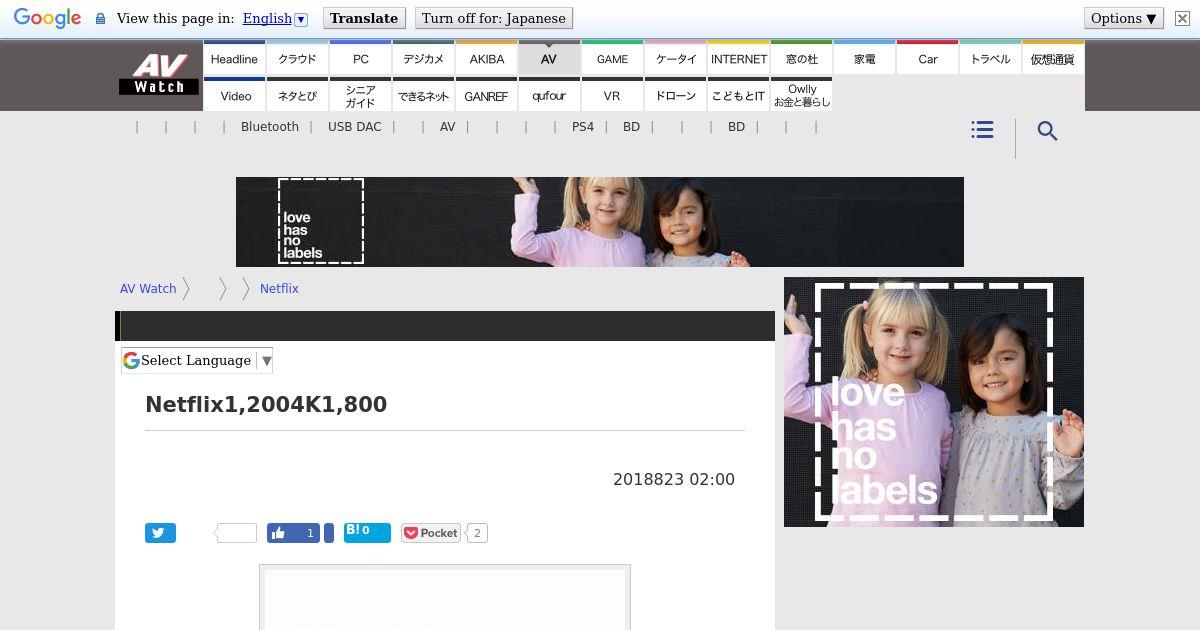
Task: Expand the Select Language widget
Action: click(197, 360)
